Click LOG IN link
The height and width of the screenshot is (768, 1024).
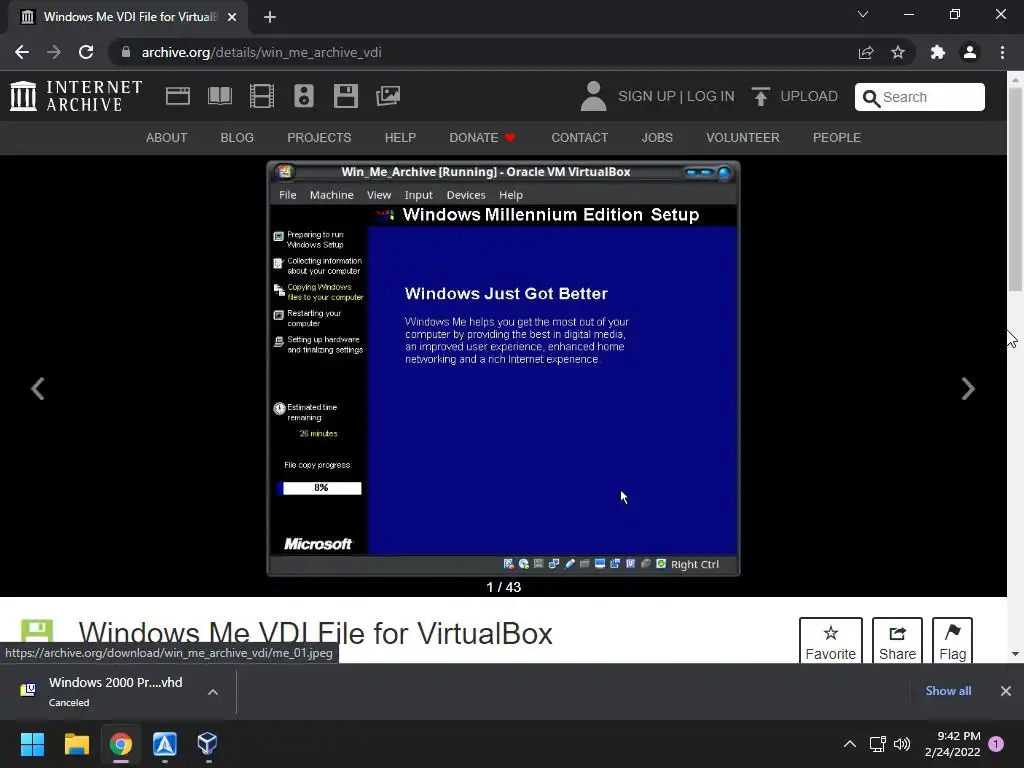tap(711, 97)
